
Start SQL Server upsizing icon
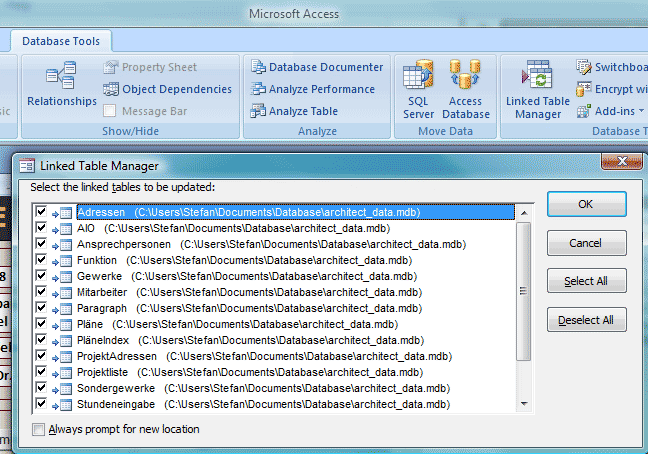pos(418,74)
